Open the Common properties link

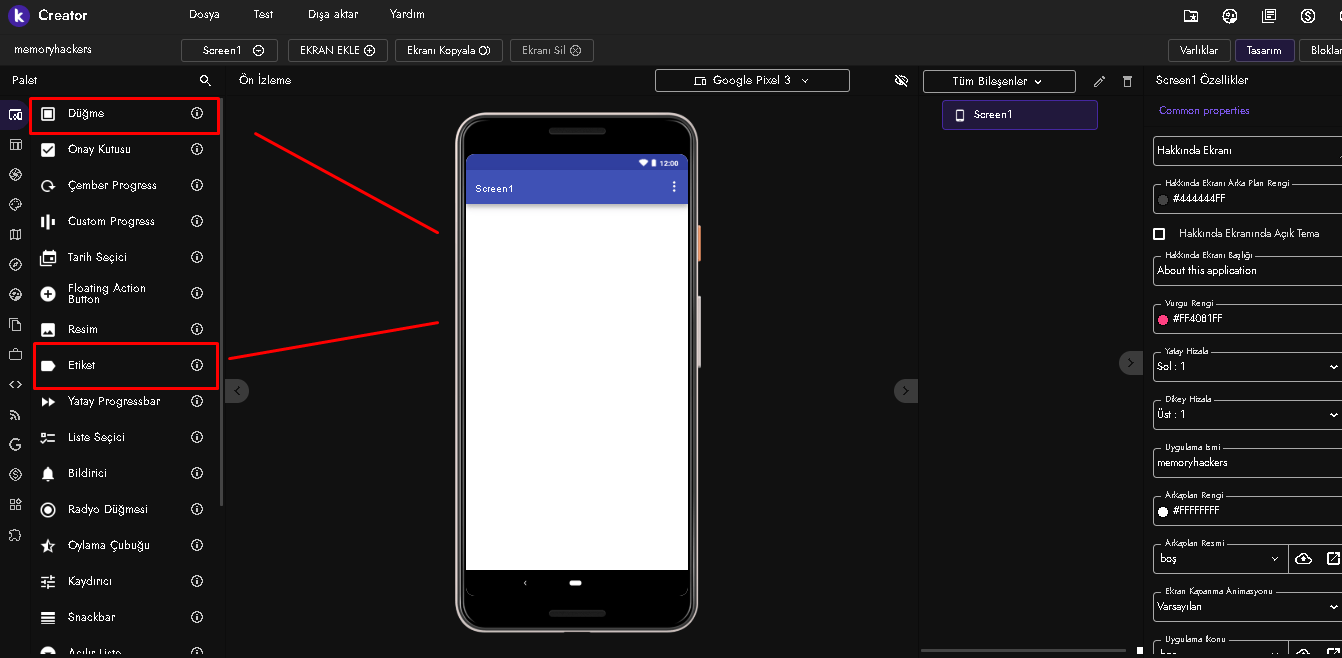click(x=1204, y=111)
